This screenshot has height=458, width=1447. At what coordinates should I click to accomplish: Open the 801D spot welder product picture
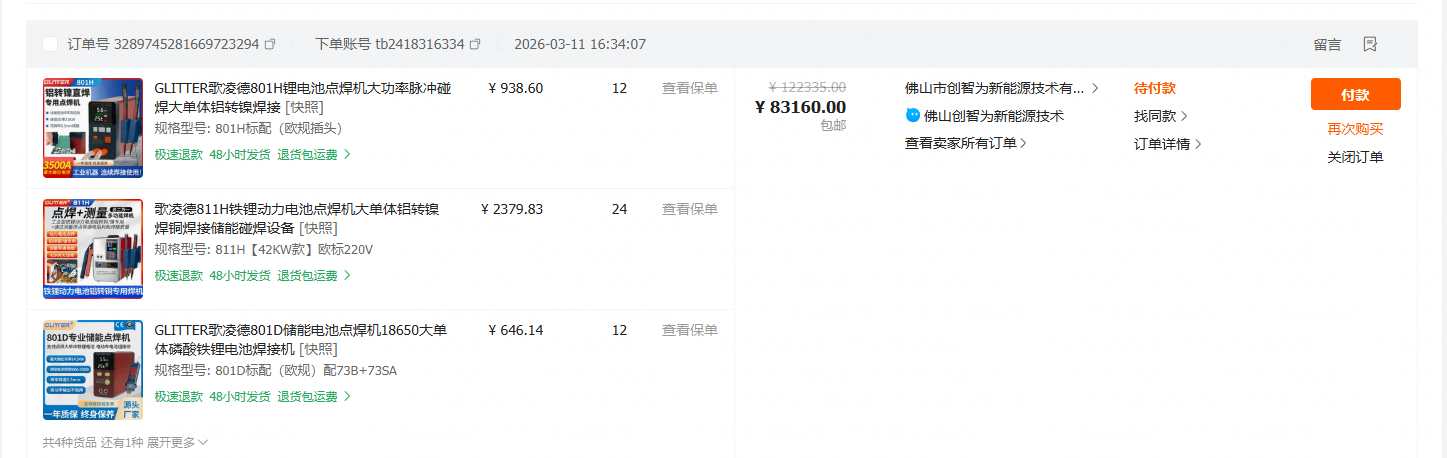93,369
